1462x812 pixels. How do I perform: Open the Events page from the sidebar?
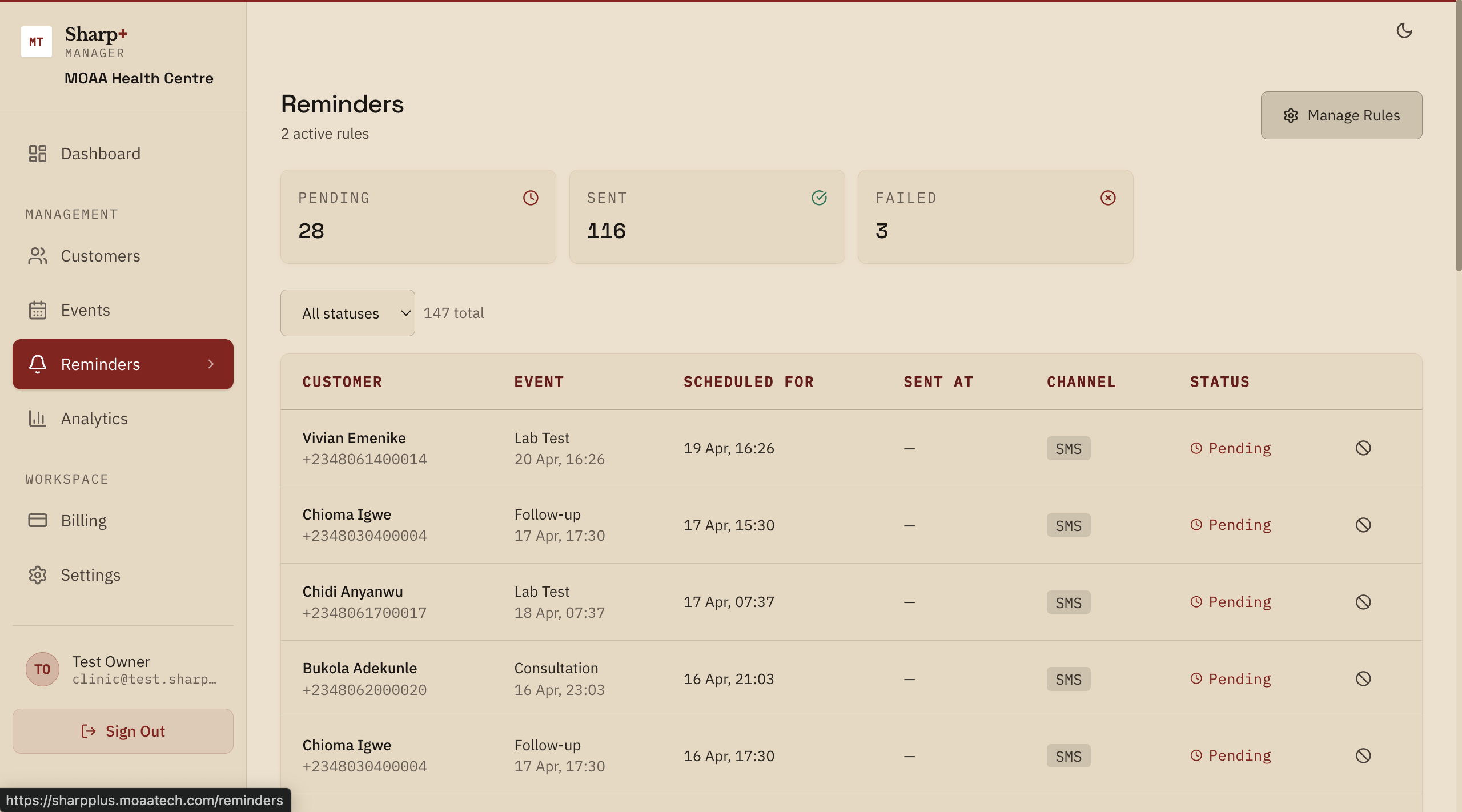(x=85, y=310)
